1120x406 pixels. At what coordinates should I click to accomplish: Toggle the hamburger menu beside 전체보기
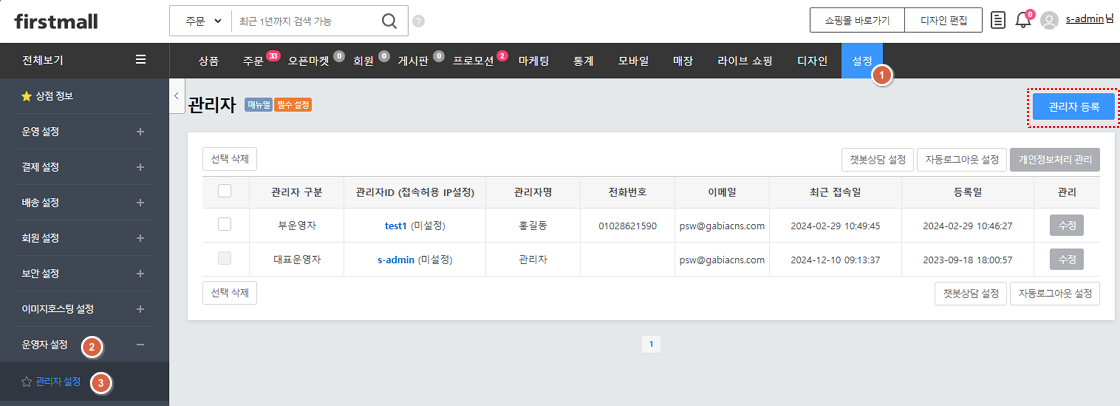coord(141,60)
